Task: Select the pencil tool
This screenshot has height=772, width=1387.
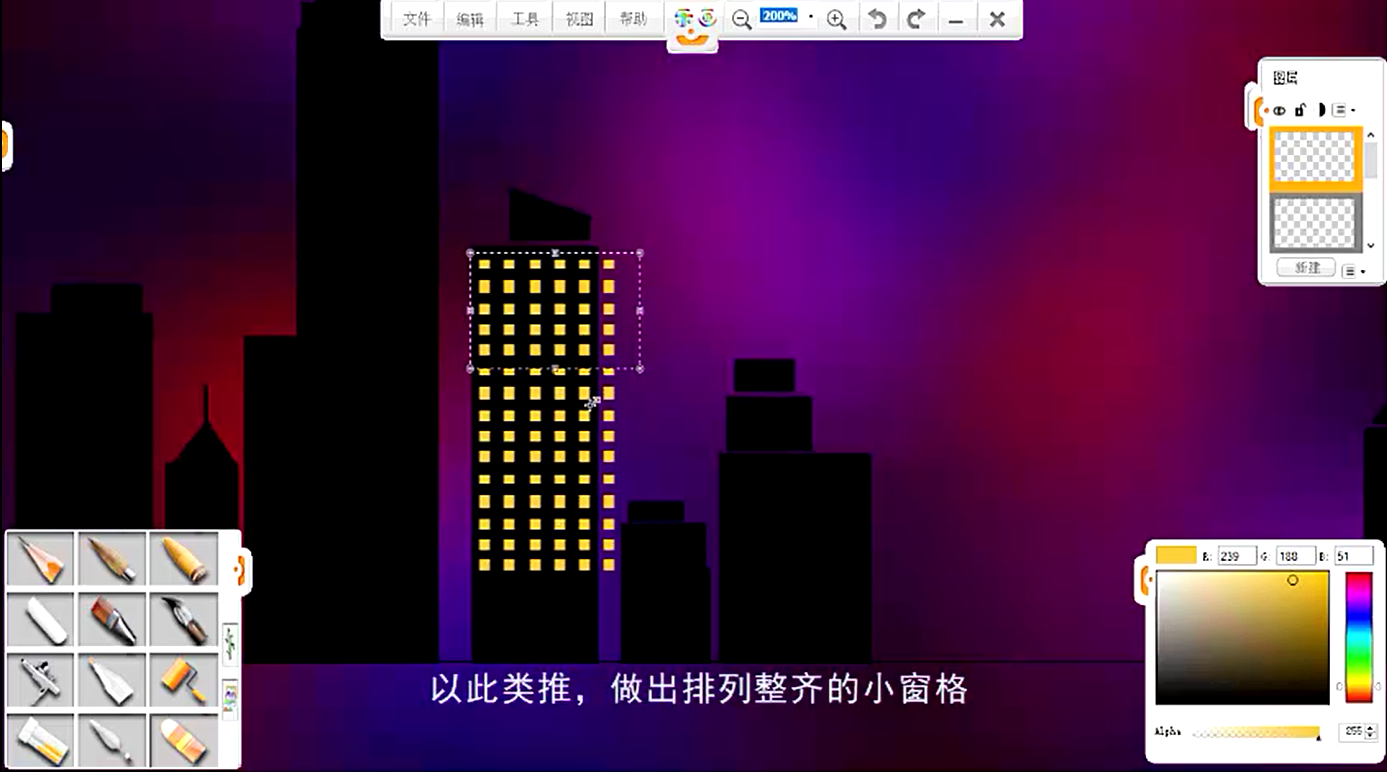Action: [41, 558]
